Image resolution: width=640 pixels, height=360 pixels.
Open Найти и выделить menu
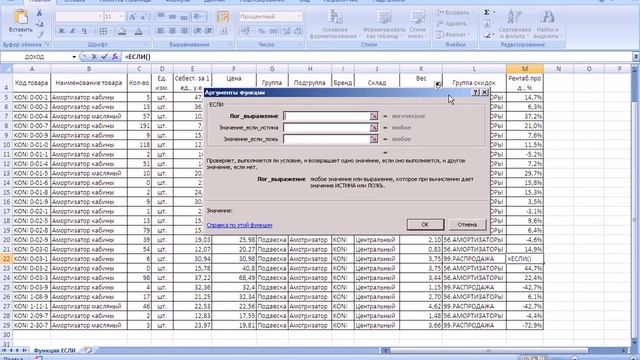point(547,24)
